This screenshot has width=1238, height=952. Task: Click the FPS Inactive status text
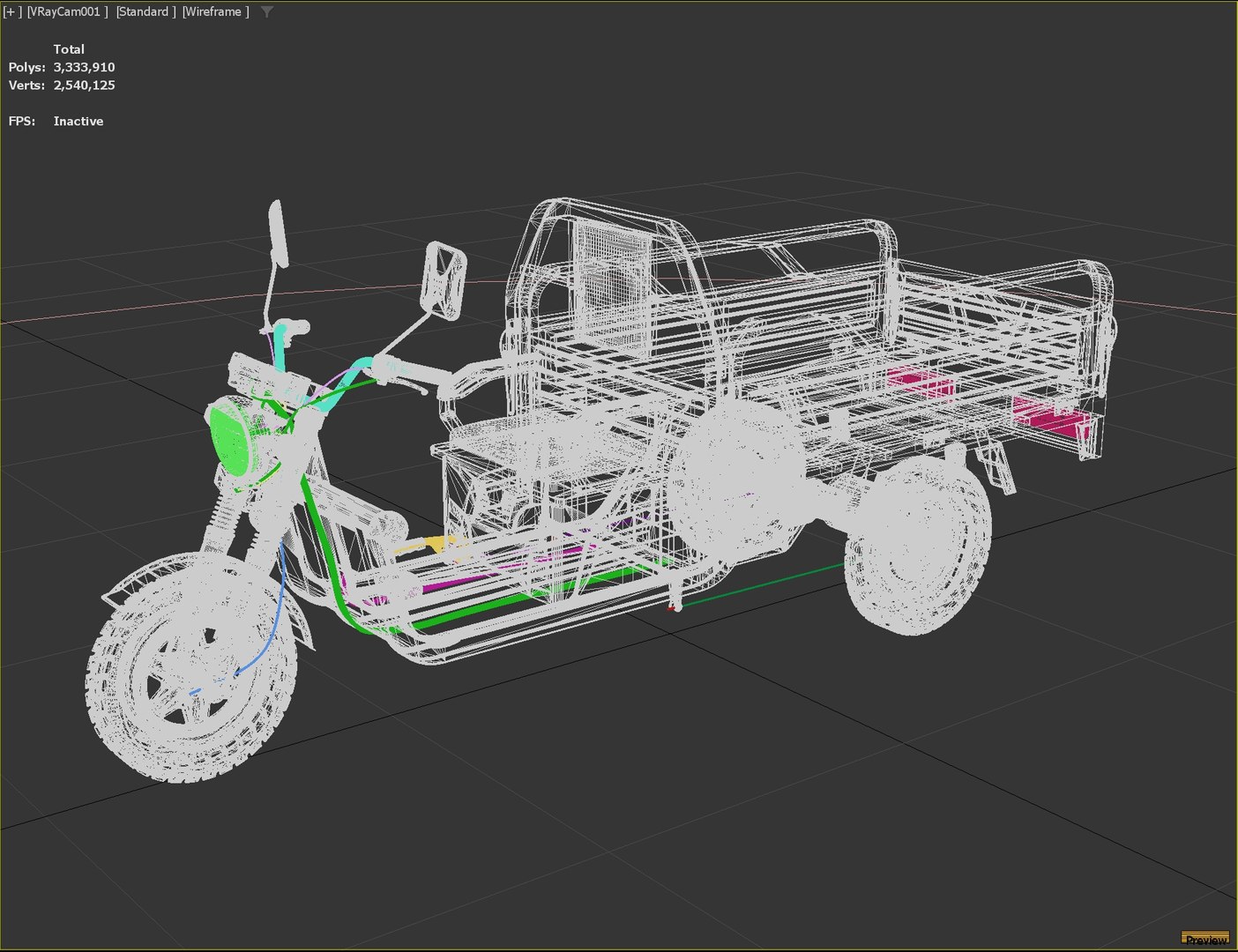click(78, 122)
